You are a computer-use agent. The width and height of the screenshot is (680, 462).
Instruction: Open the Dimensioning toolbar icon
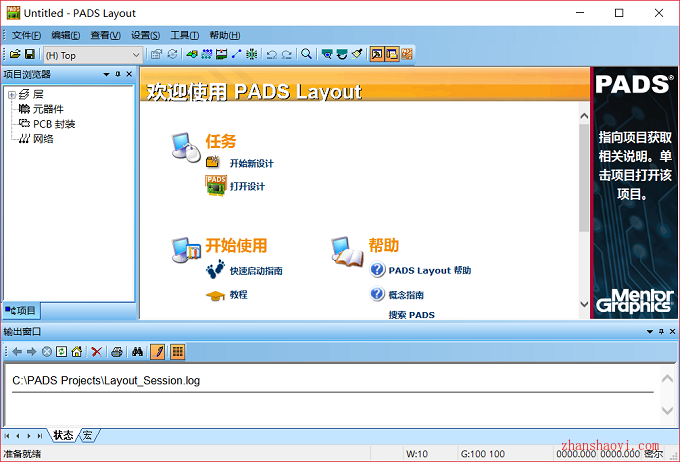(222, 54)
